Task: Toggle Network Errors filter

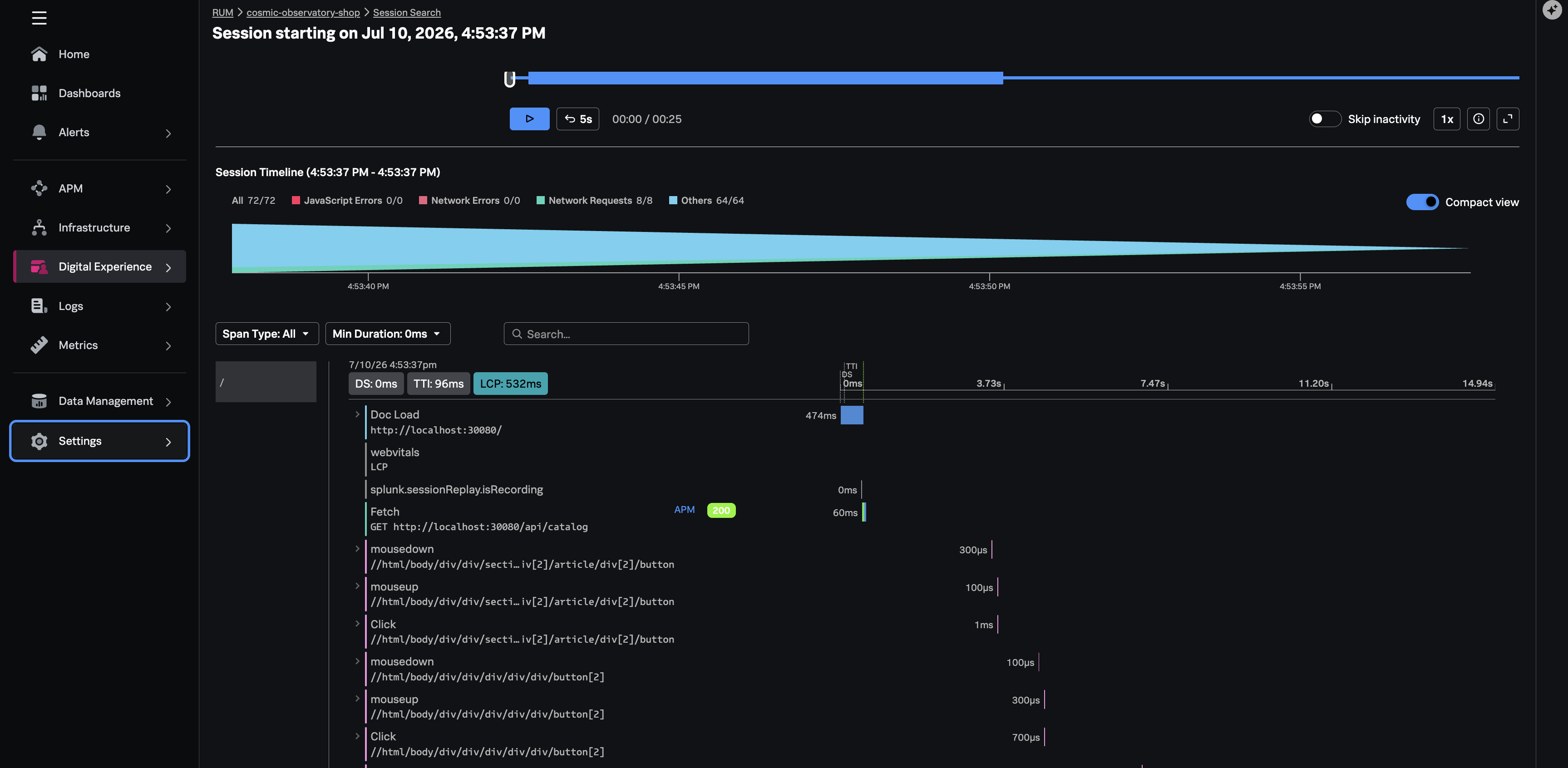Action: coord(469,200)
